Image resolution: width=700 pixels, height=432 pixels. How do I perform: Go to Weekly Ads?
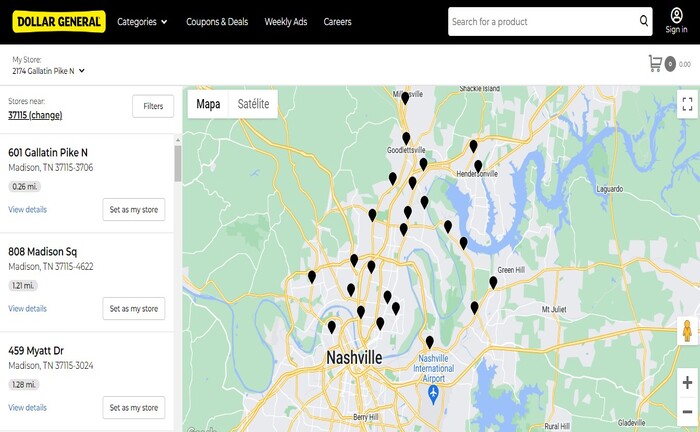(286, 21)
